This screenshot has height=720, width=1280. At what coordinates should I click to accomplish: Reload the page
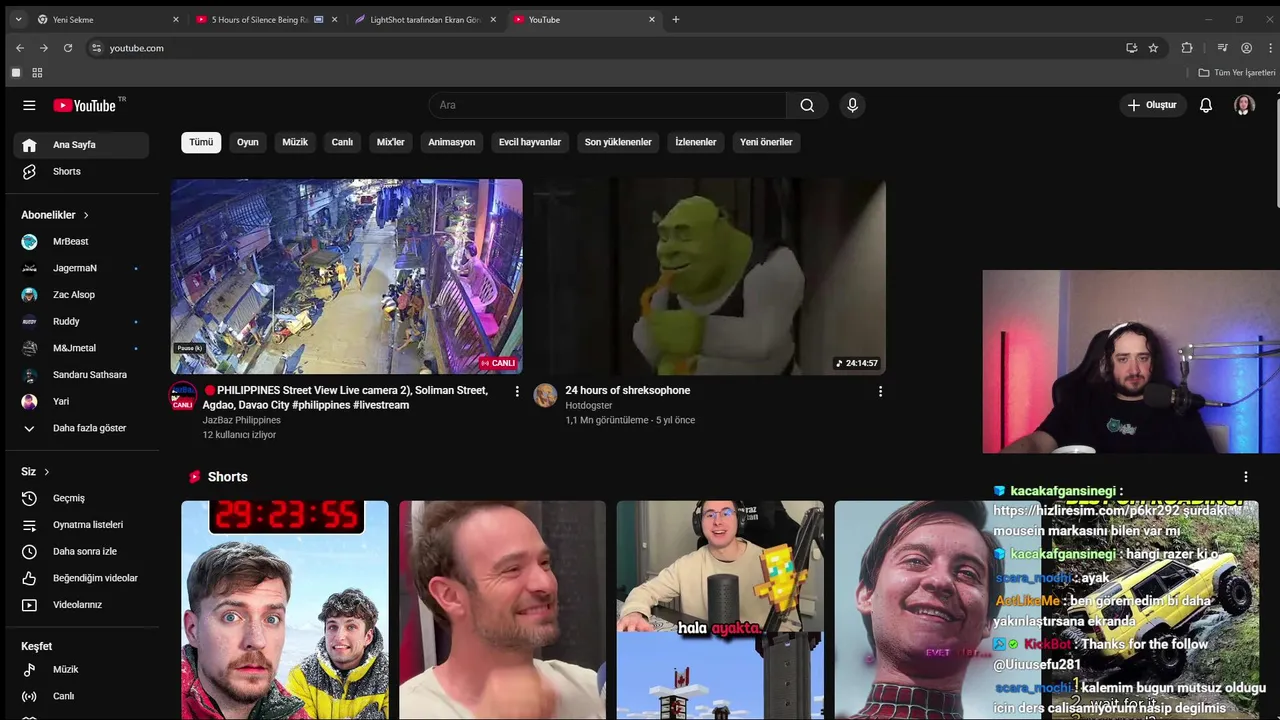point(68,48)
